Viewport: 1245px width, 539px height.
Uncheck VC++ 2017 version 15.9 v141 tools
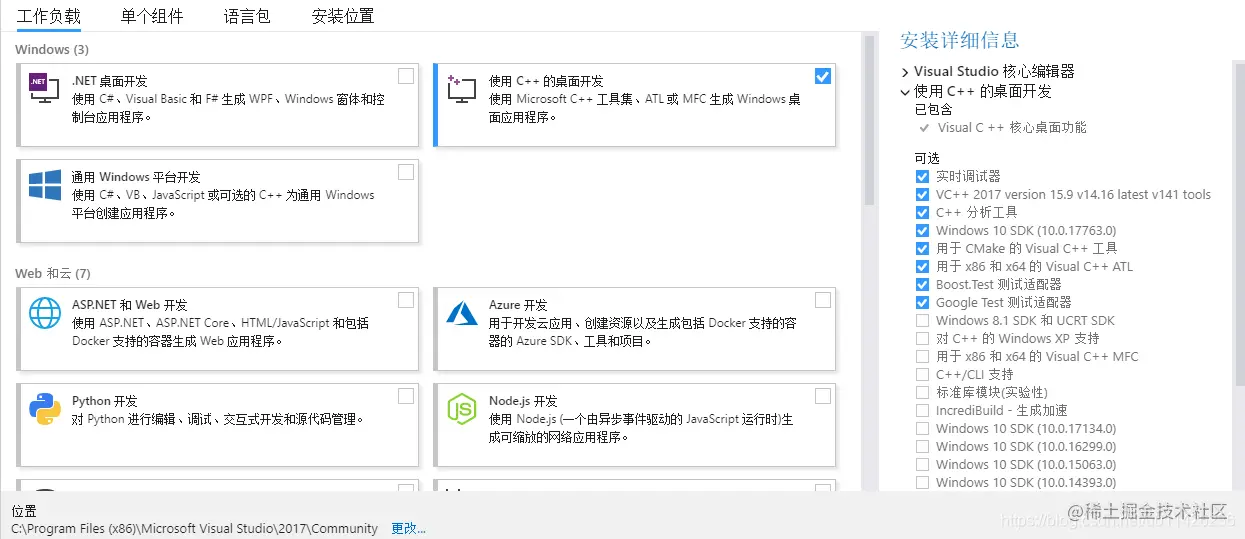point(922,194)
